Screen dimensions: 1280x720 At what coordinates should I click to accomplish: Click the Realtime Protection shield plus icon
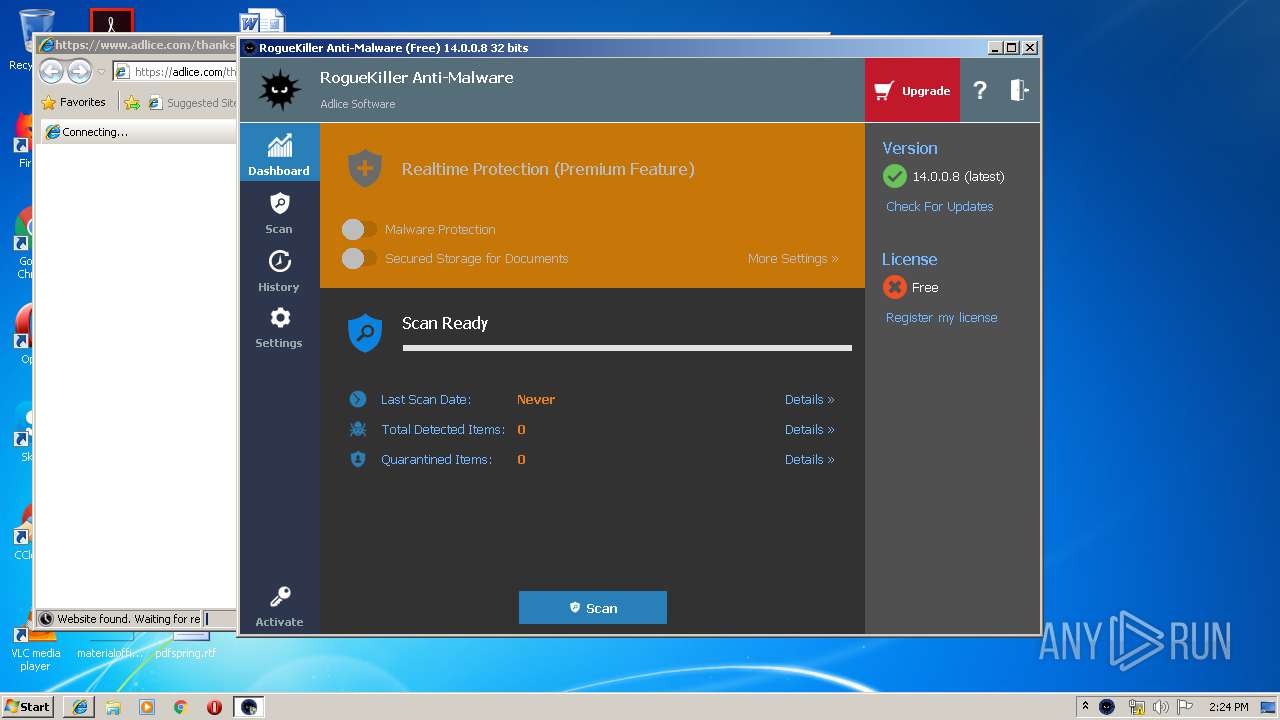[x=365, y=168]
